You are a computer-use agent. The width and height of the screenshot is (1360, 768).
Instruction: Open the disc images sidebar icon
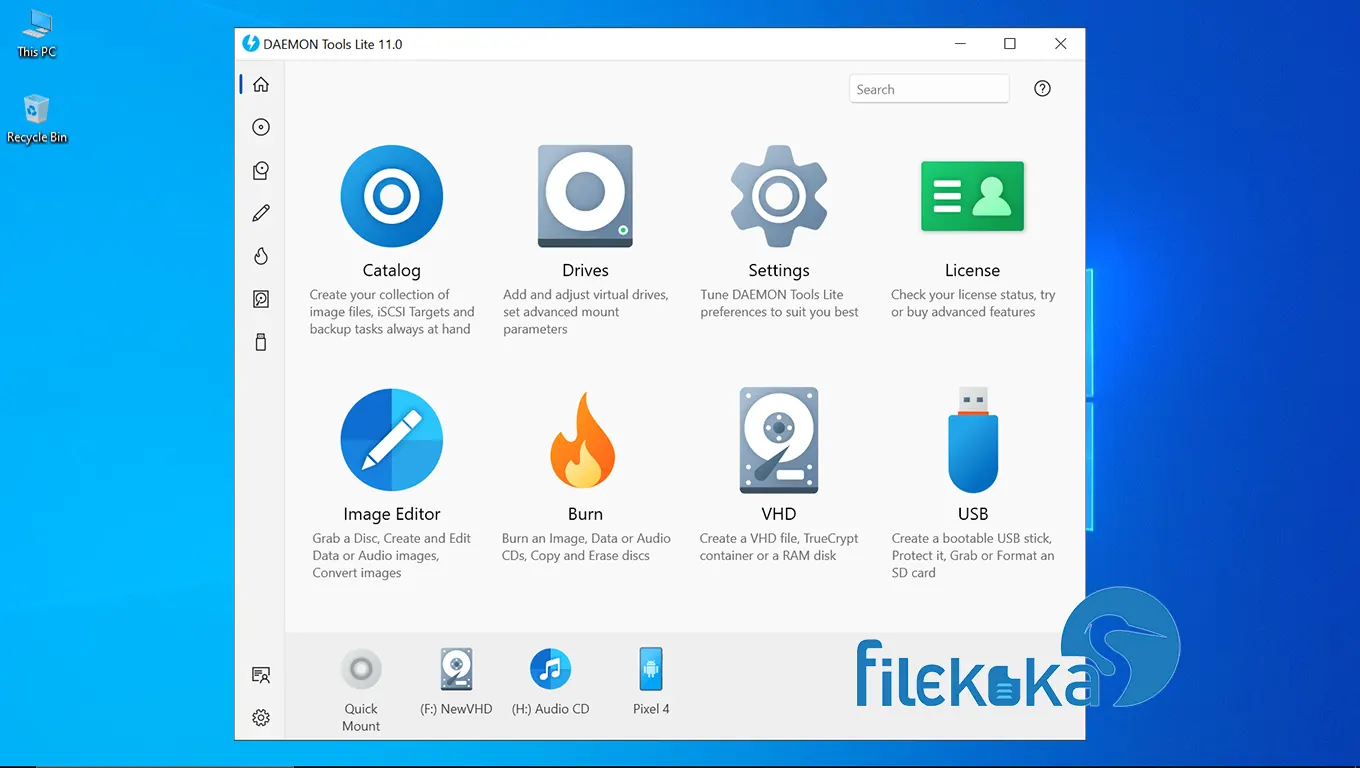click(261, 127)
